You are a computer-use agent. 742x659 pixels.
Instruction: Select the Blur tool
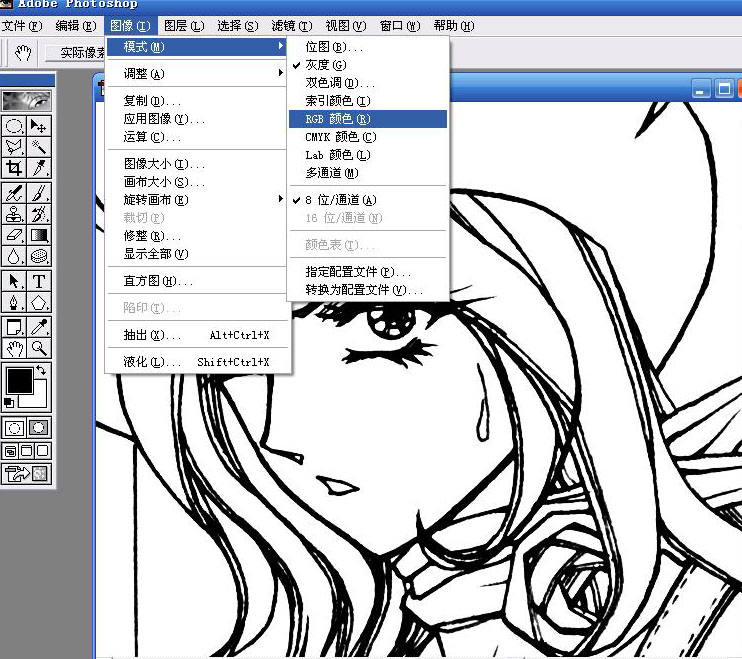click(x=14, y=256)
